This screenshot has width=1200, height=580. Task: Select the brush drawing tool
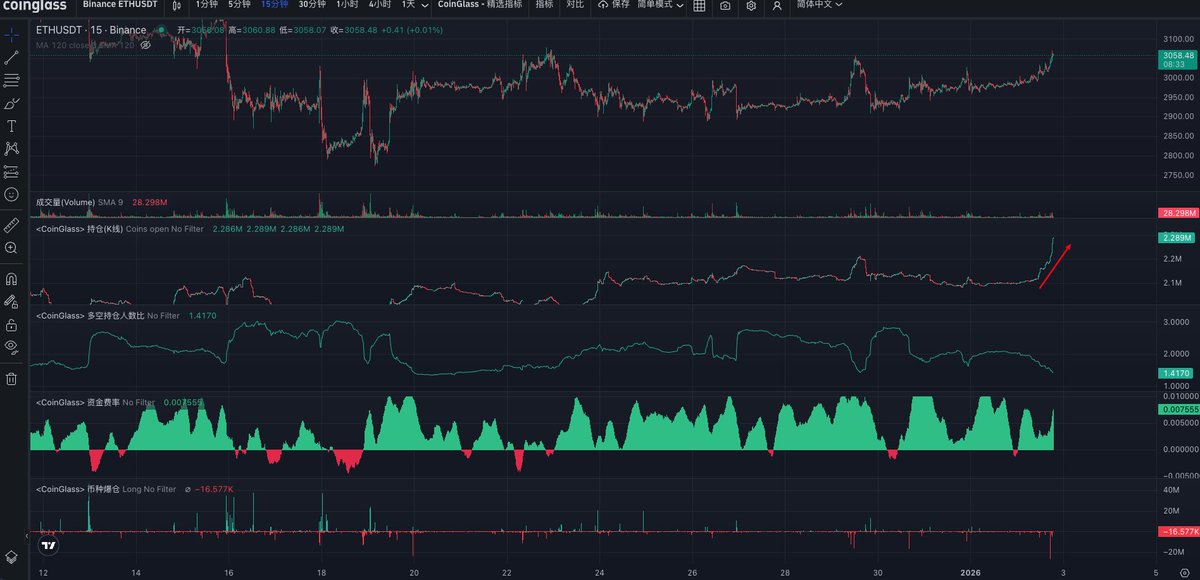coord(11,103)
